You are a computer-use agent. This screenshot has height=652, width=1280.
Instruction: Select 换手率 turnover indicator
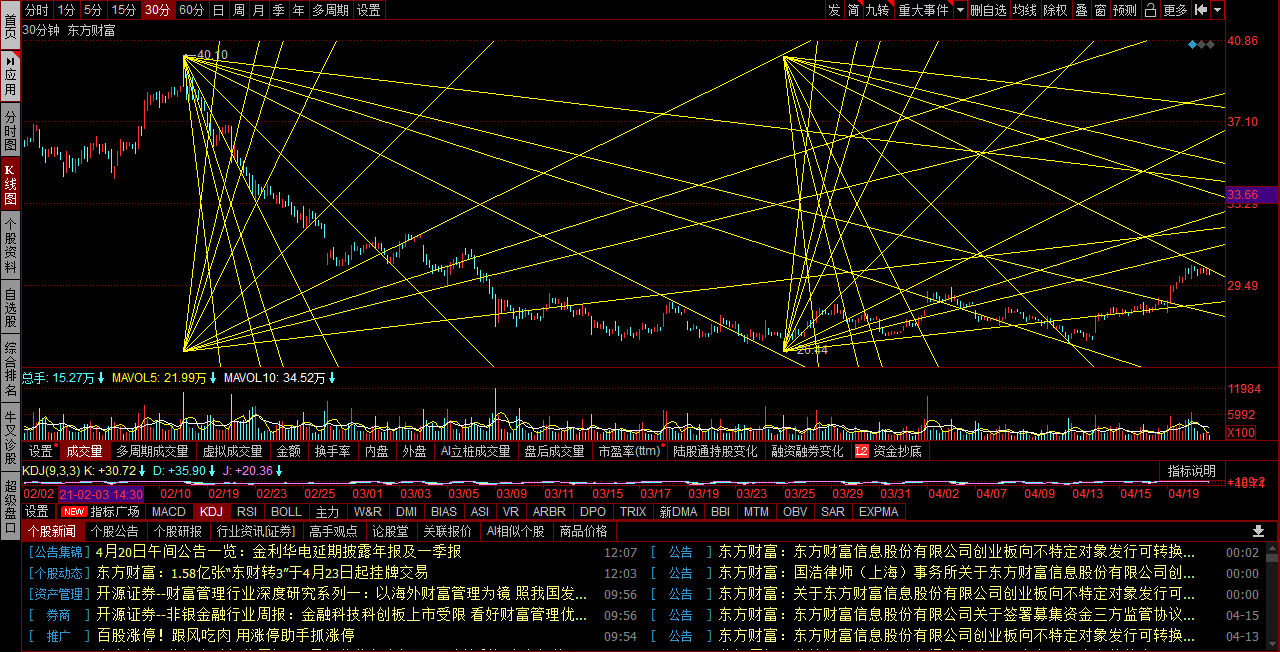332,451
